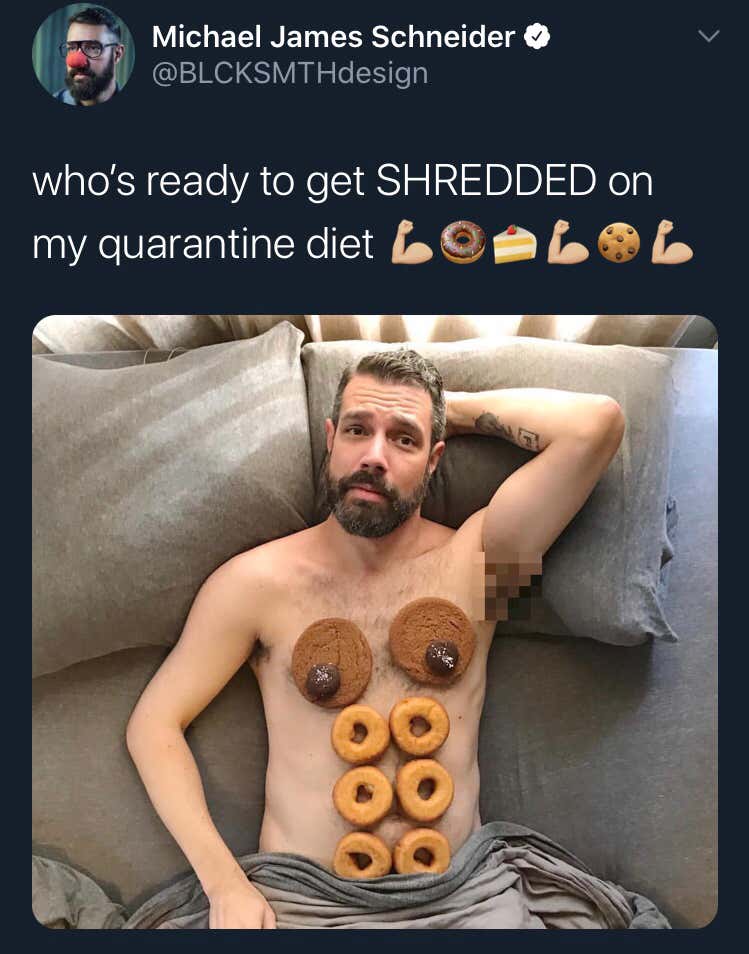Open the attached tweet photo
Viewport: 749px width, 954px height.
pos(375,621)
